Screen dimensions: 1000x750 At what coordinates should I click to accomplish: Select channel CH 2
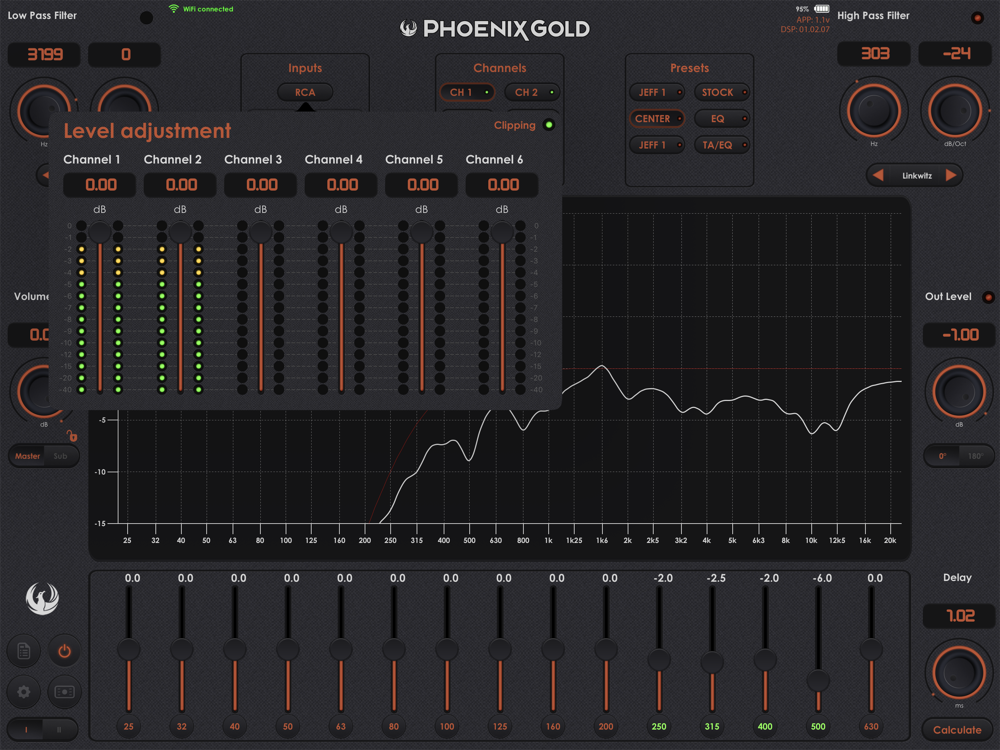tap(533, 92)
